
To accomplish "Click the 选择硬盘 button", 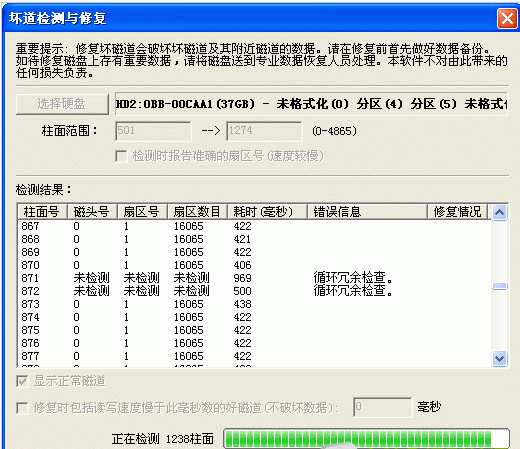I will tap(62, 104).
